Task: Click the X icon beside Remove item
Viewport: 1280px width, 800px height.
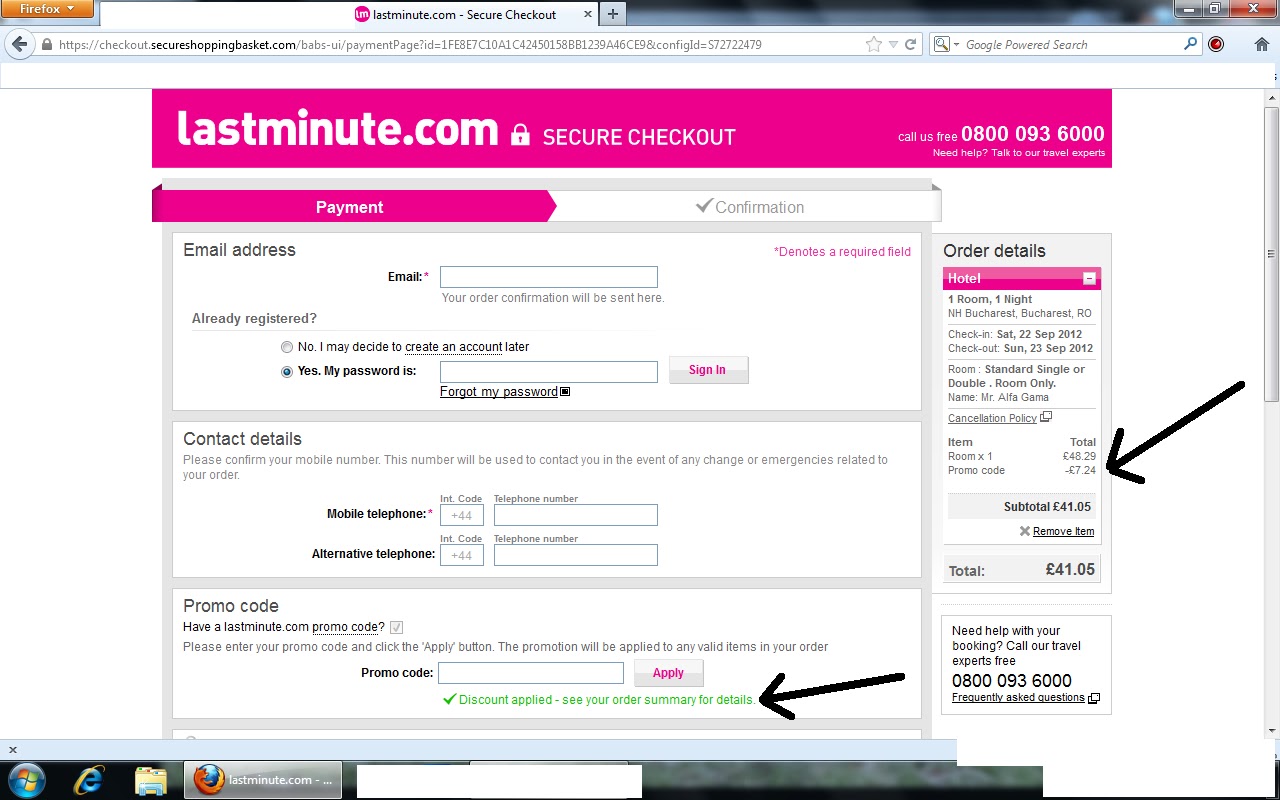Action: click(1024, 532)
